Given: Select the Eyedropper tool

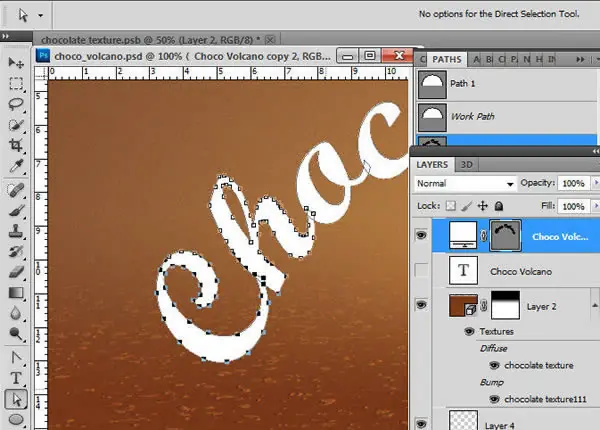Looking at the screenshot, I should (x=16, y=166).
